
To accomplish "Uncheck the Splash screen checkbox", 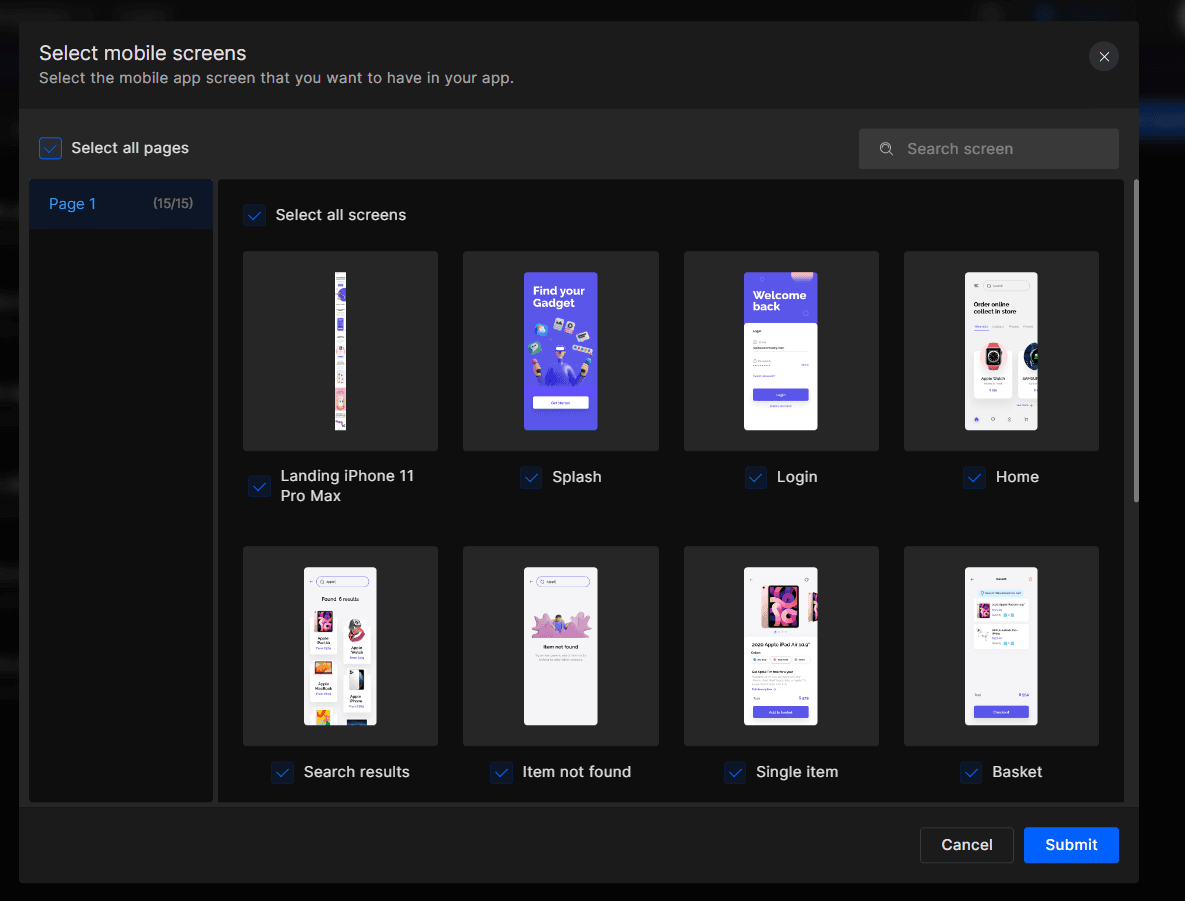I will 531,478.
